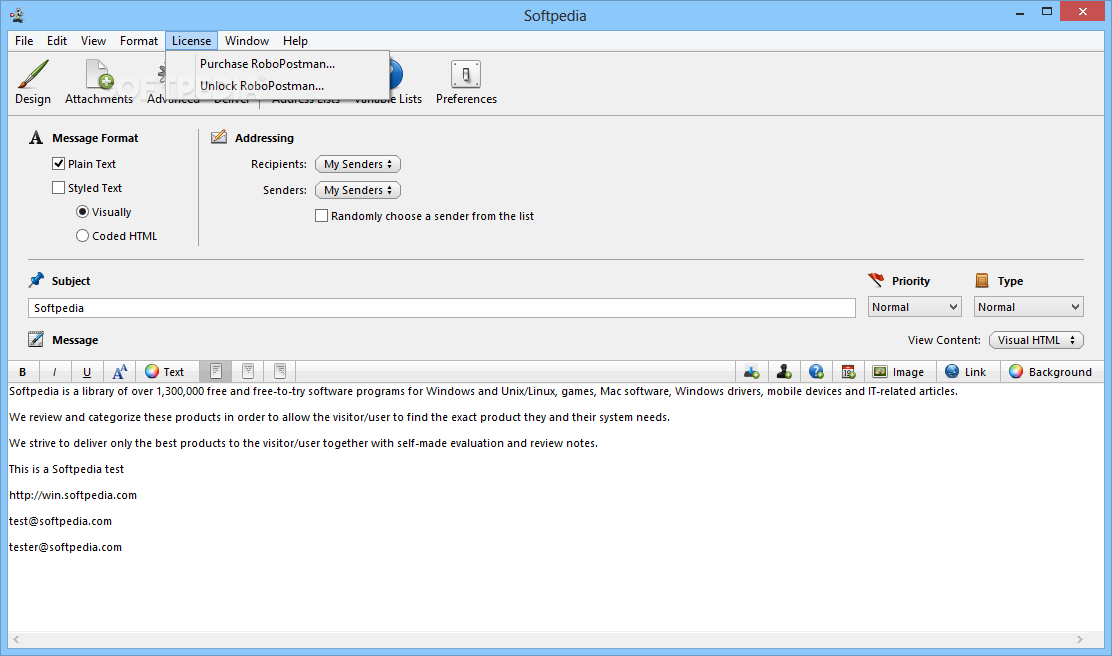
Task: Click the insert question-mark variable icon
Action: (x=816, y=372)
